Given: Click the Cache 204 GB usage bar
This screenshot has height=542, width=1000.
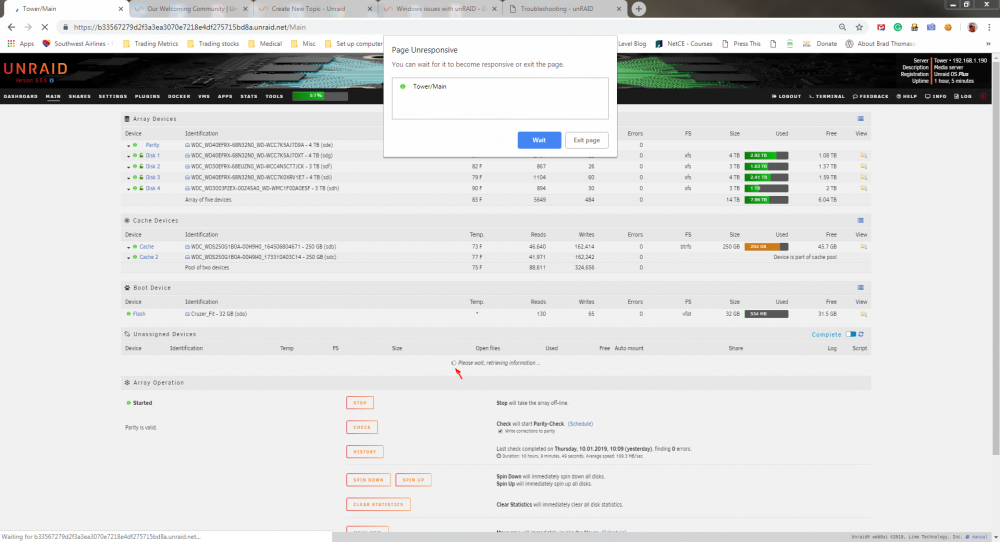Looking at the screenshot, I should [x=767, y=246].
